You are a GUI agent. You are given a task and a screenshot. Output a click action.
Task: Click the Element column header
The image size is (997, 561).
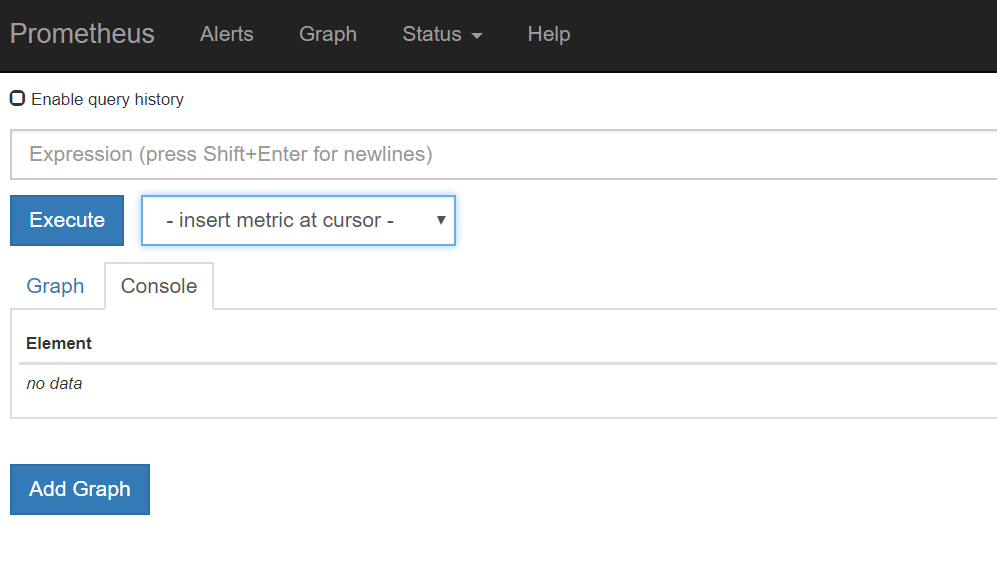[58, 343]
